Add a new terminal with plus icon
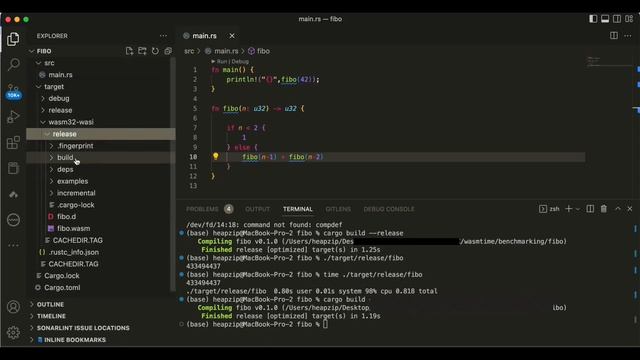The height and width of the screenshot is (360, 640). [x=568, y=209]
